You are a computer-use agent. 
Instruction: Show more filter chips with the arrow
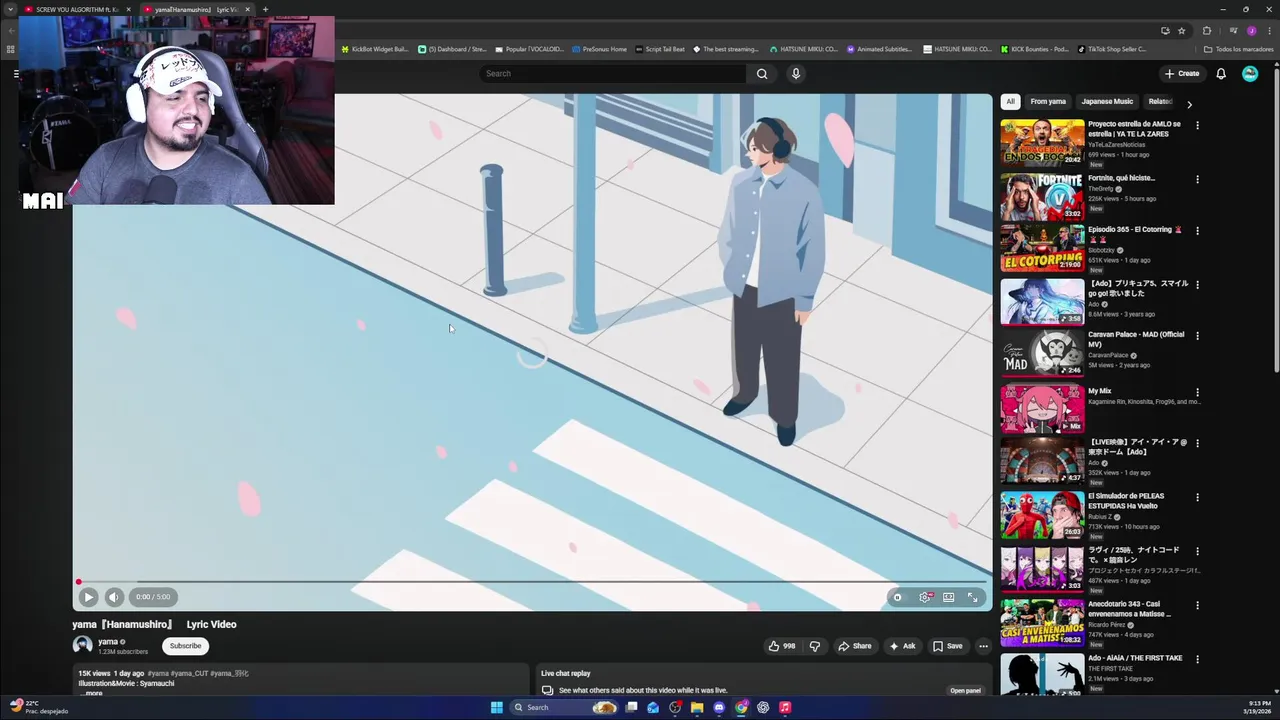point(1189,103)
